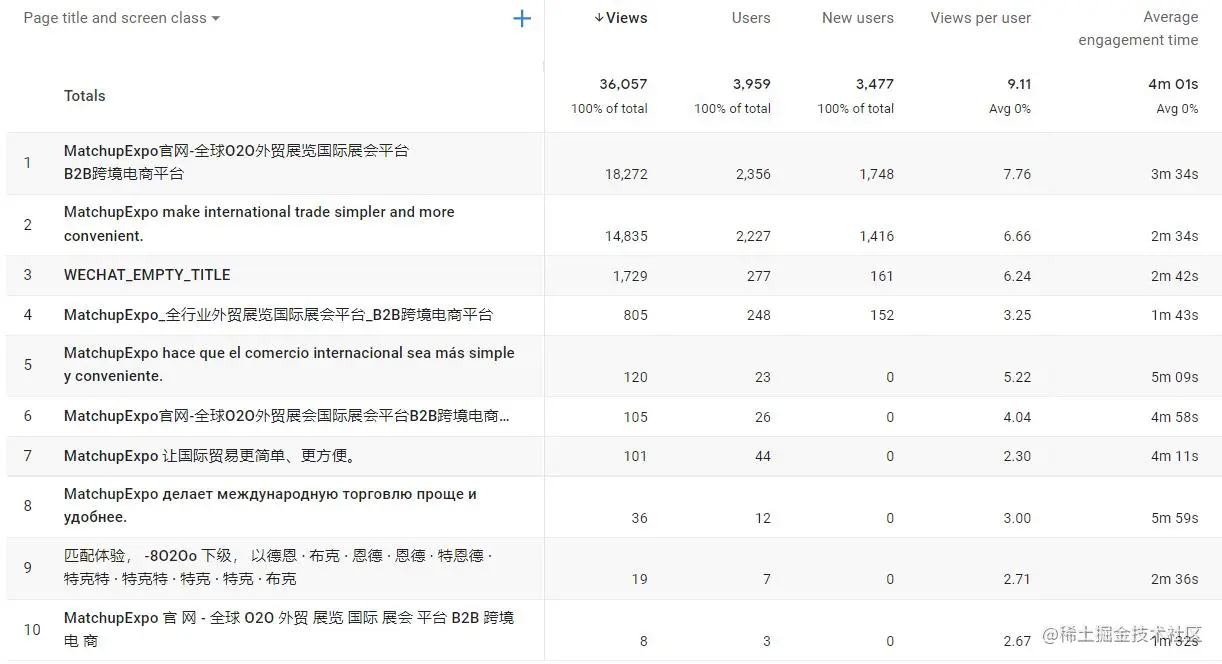The image size is (1222, 664).
Task: Click engagement time 2m 36s
Action: 1174,579
